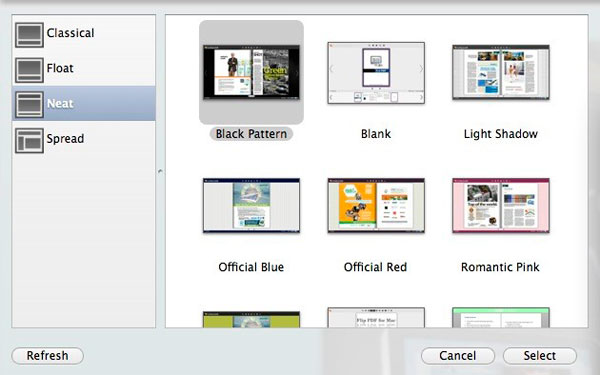Pick the Light Shadow theme thumbnail
Screen dimensions: 600x375
[x=501, y=72]
